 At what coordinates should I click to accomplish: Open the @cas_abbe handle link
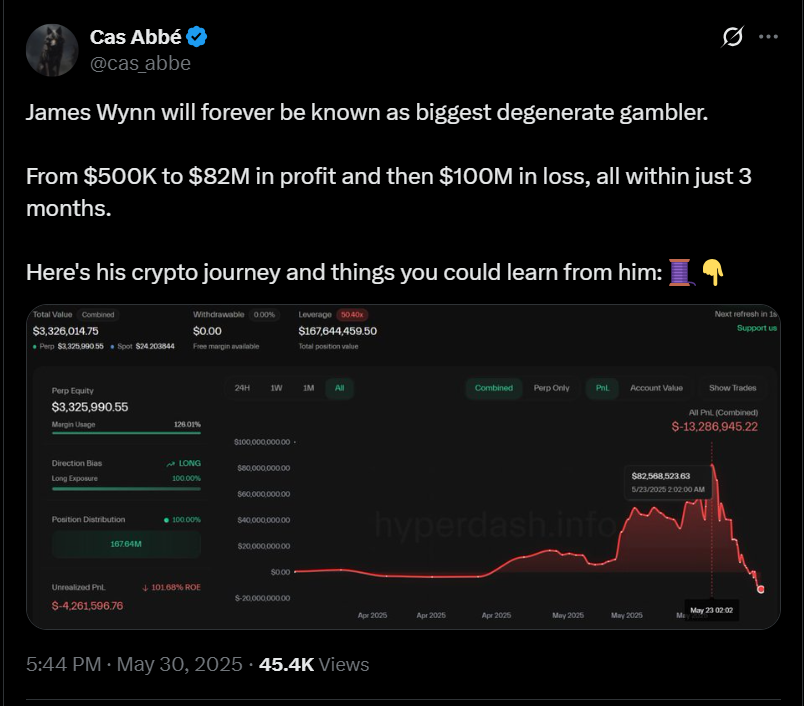pos(140,63)
